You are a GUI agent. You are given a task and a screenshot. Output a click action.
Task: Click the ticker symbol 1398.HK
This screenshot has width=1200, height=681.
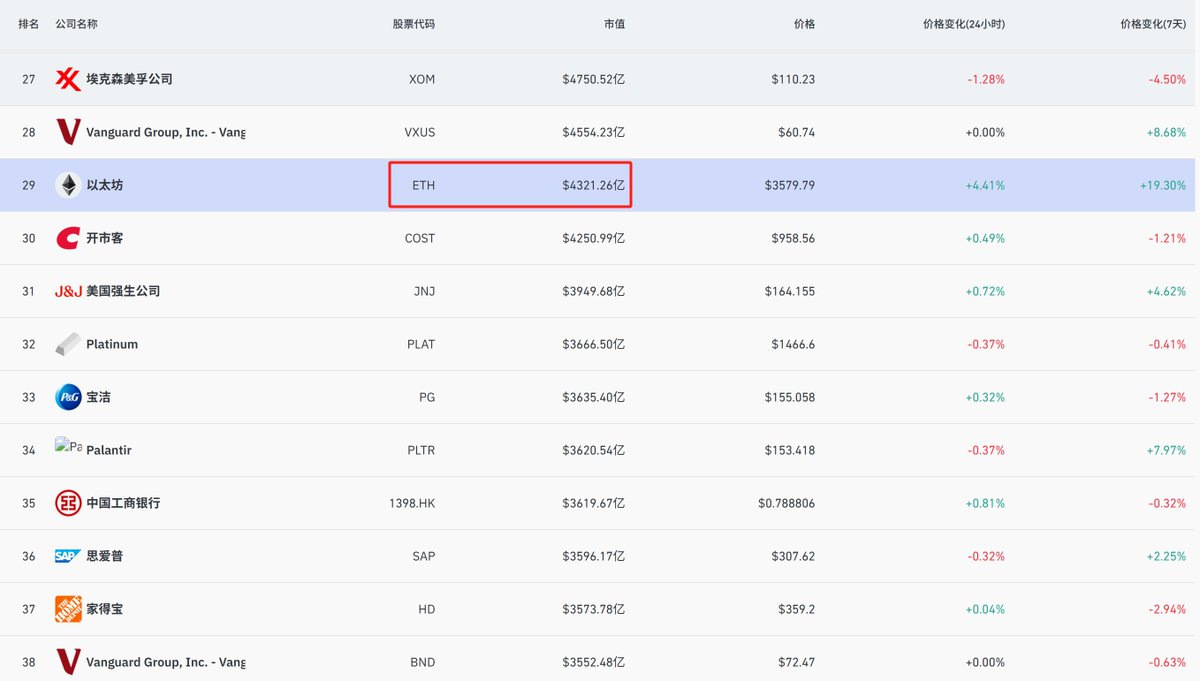click(x=412, y=503)
